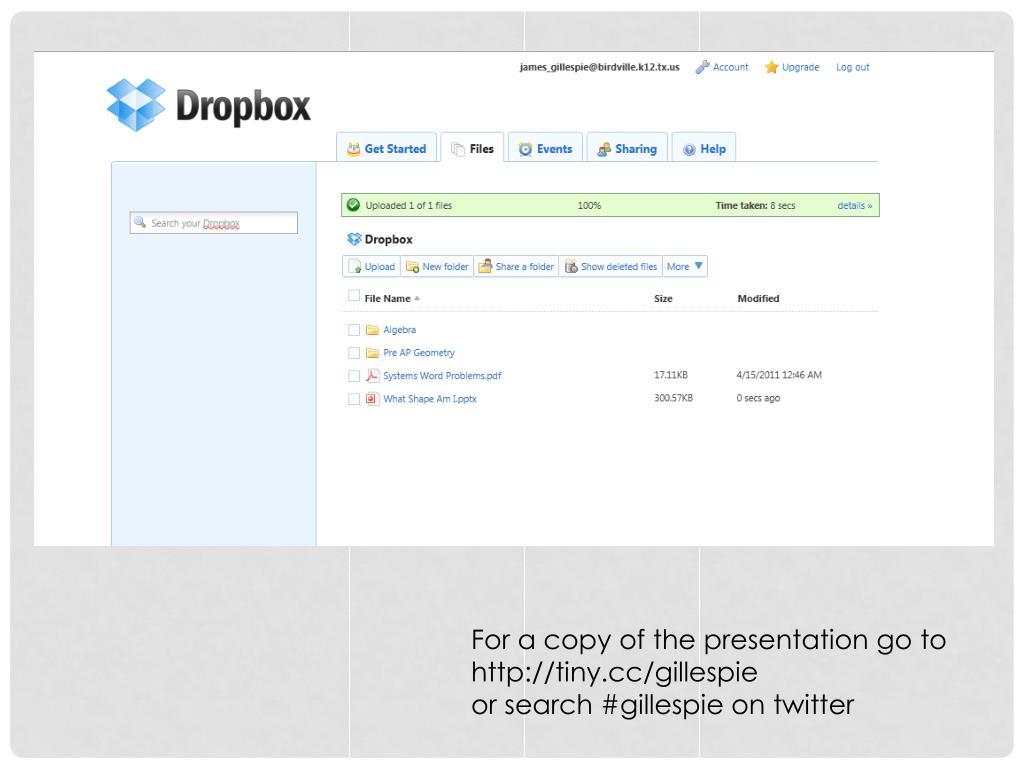Switch to the Get Started tab
Image resolution: width=1024 pixels, height=768 pixels.
(387, 148)
